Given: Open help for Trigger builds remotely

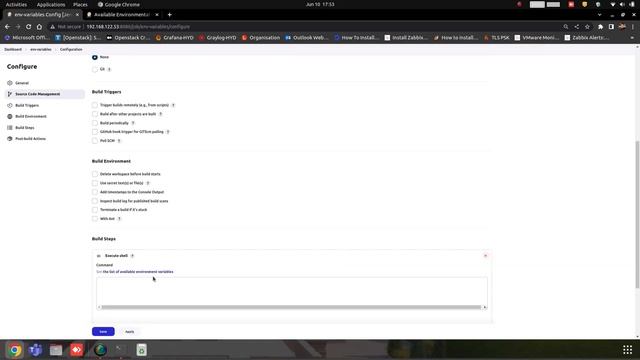Looking at the screenshot, I should 173,105.
